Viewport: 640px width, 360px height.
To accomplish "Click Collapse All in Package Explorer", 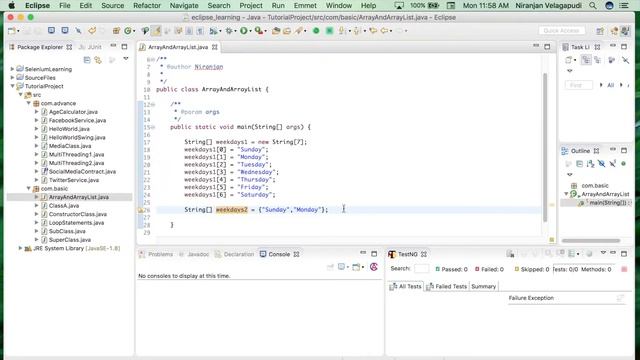I will 87,60.
